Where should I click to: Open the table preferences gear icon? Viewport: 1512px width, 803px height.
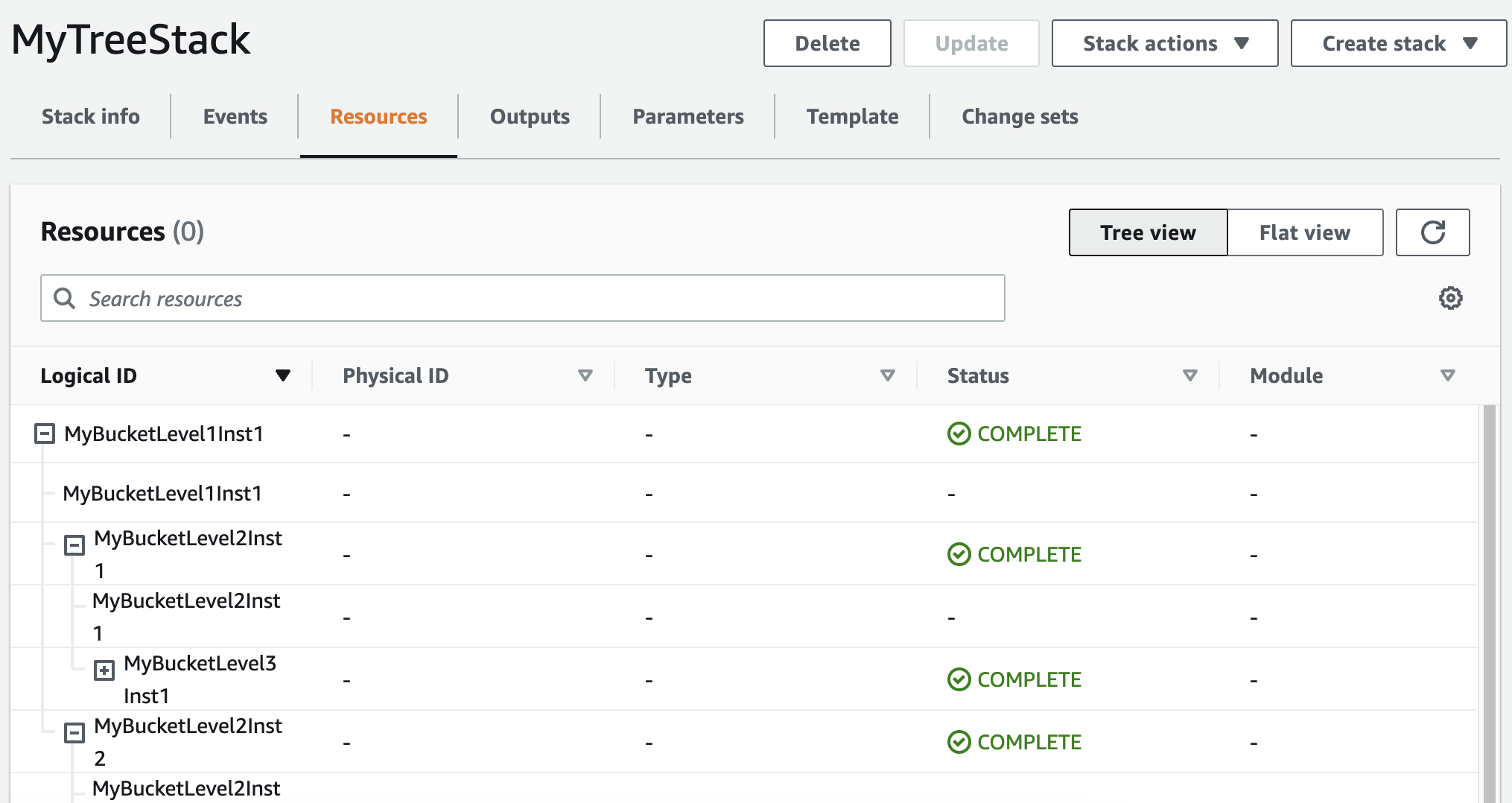pos(1450,298)
